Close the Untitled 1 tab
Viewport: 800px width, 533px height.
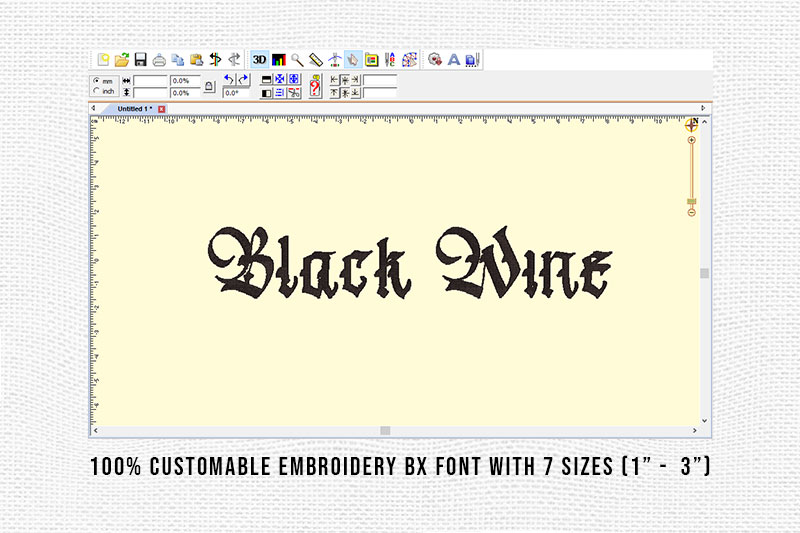[x=162, y=109]
